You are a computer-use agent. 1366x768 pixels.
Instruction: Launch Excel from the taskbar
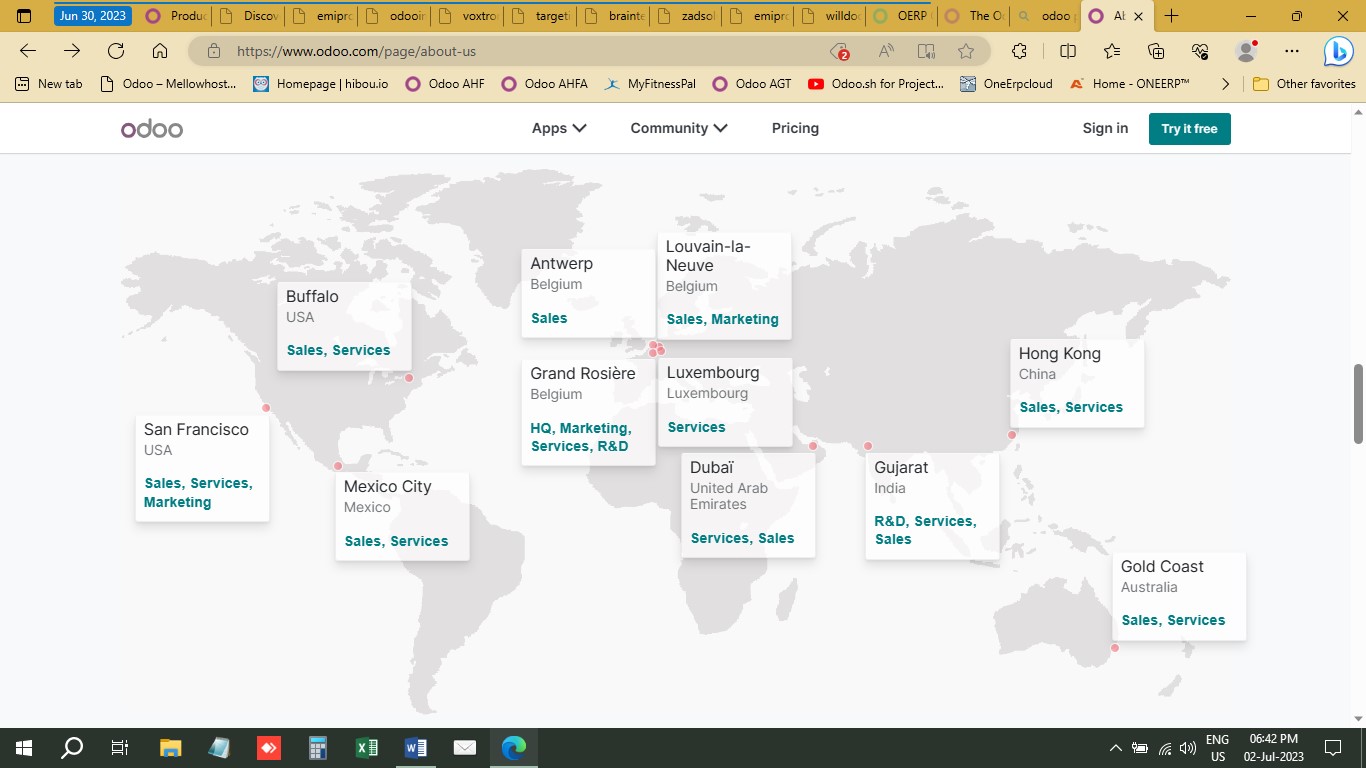coord(367,747)
